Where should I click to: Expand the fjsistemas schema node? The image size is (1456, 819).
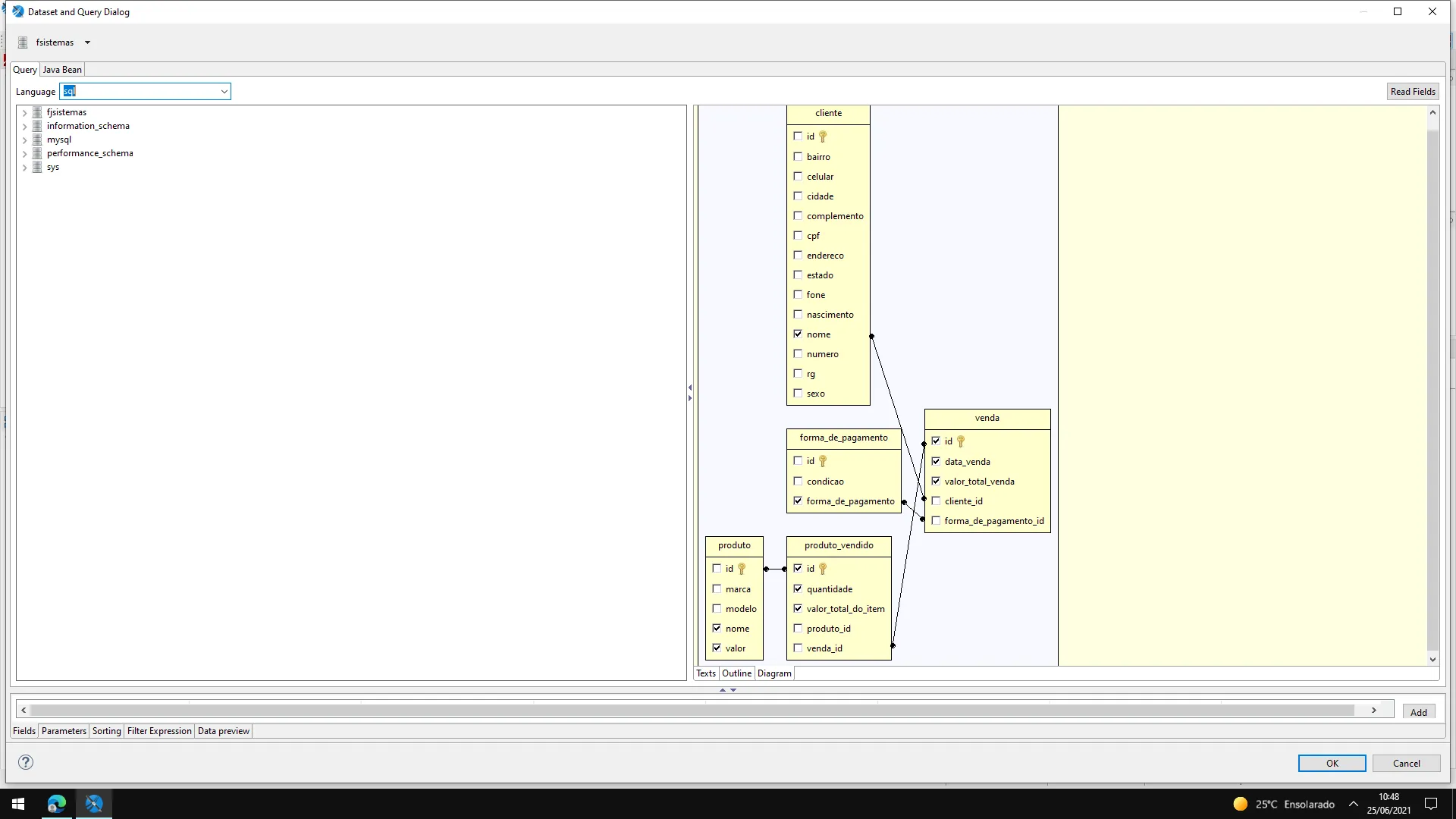click(x=24, y=112)
